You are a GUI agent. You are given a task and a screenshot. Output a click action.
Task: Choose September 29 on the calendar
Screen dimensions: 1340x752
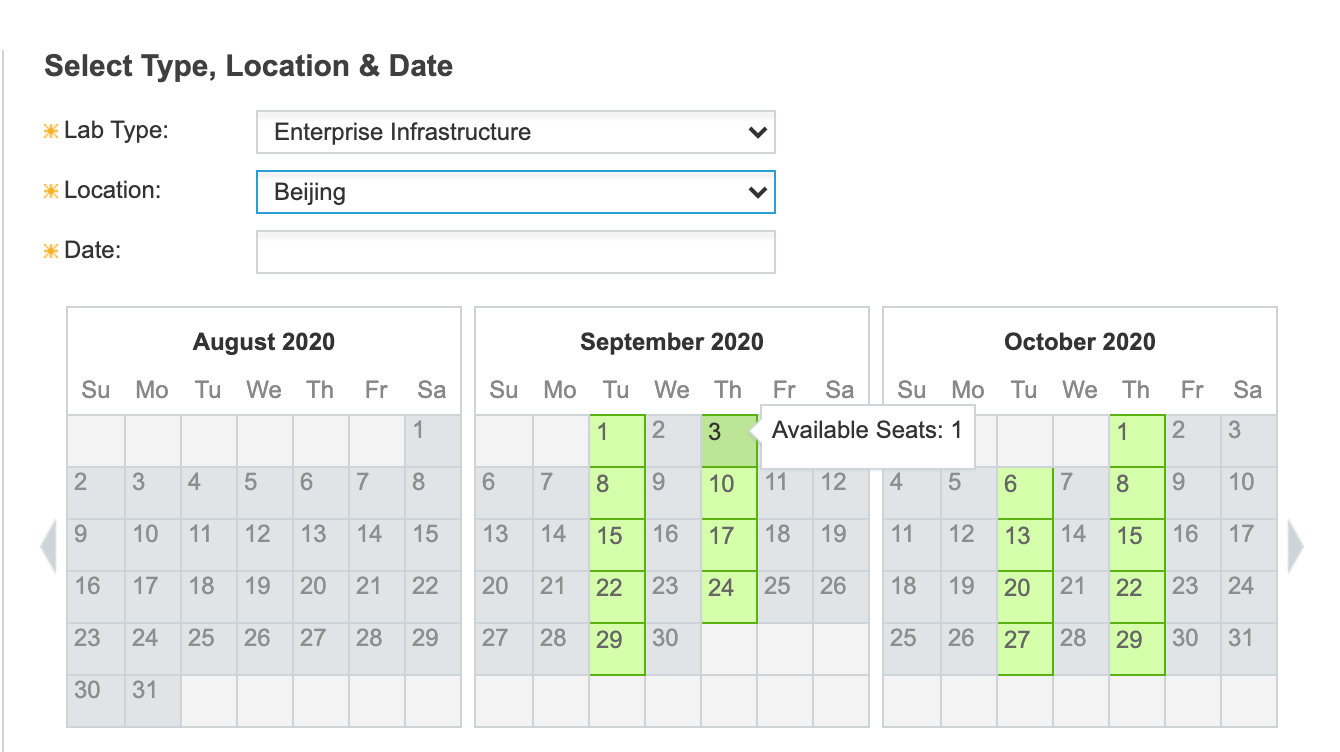coord(617,649)
